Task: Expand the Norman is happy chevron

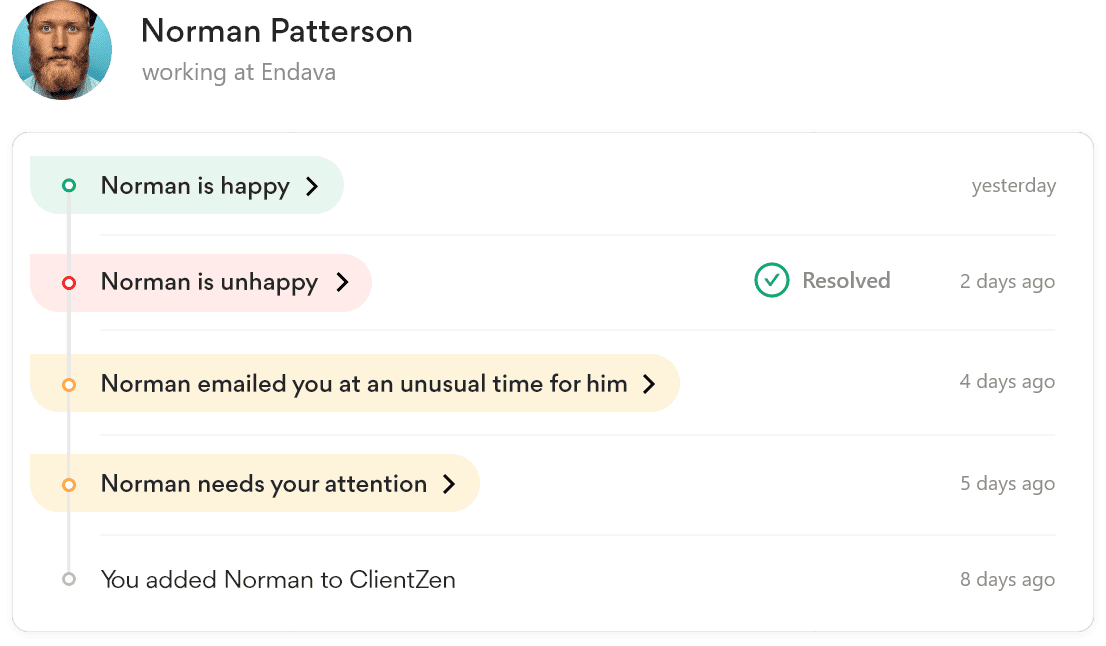Action: 312,186
